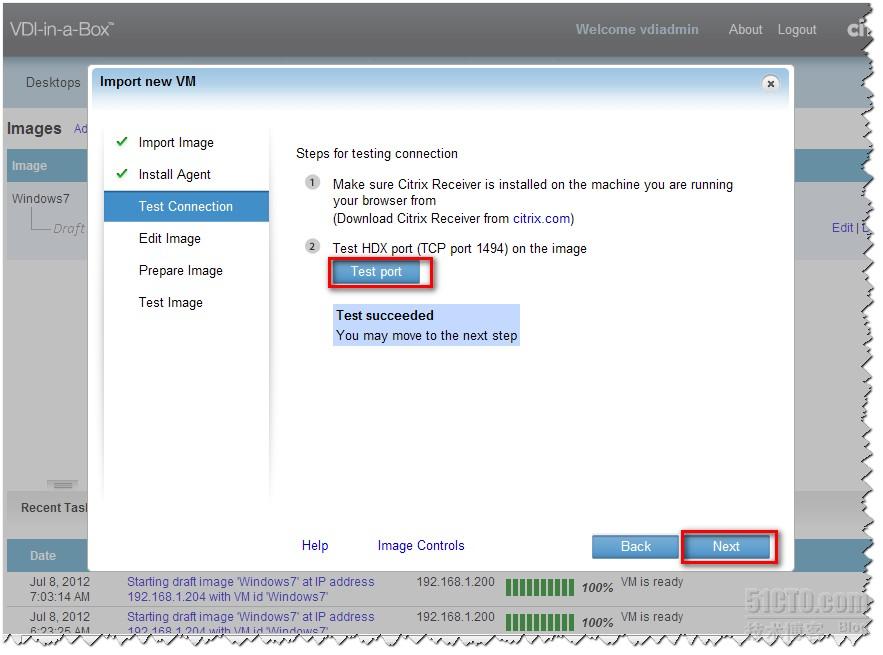Viewport: 883px width, 655px height.
Task: Click the Images section heading
Action: pyautogui.click(x=34, y=128)
